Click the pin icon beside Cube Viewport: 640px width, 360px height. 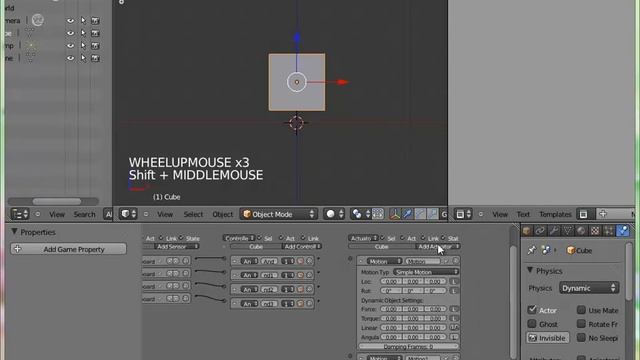tap(531, 250)
